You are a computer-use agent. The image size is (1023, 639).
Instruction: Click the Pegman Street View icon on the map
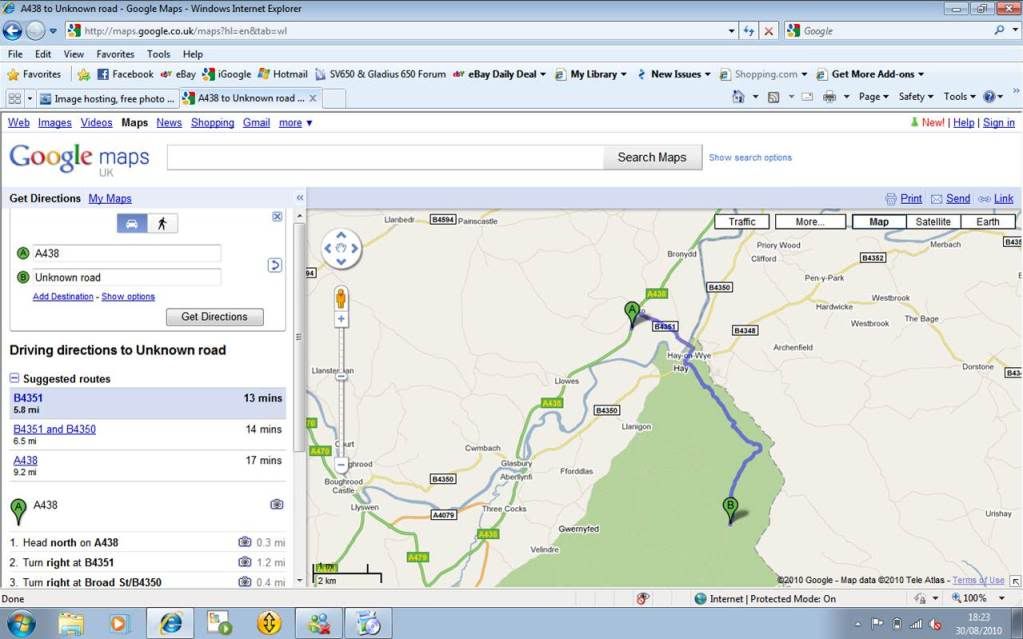pos(341,298)
